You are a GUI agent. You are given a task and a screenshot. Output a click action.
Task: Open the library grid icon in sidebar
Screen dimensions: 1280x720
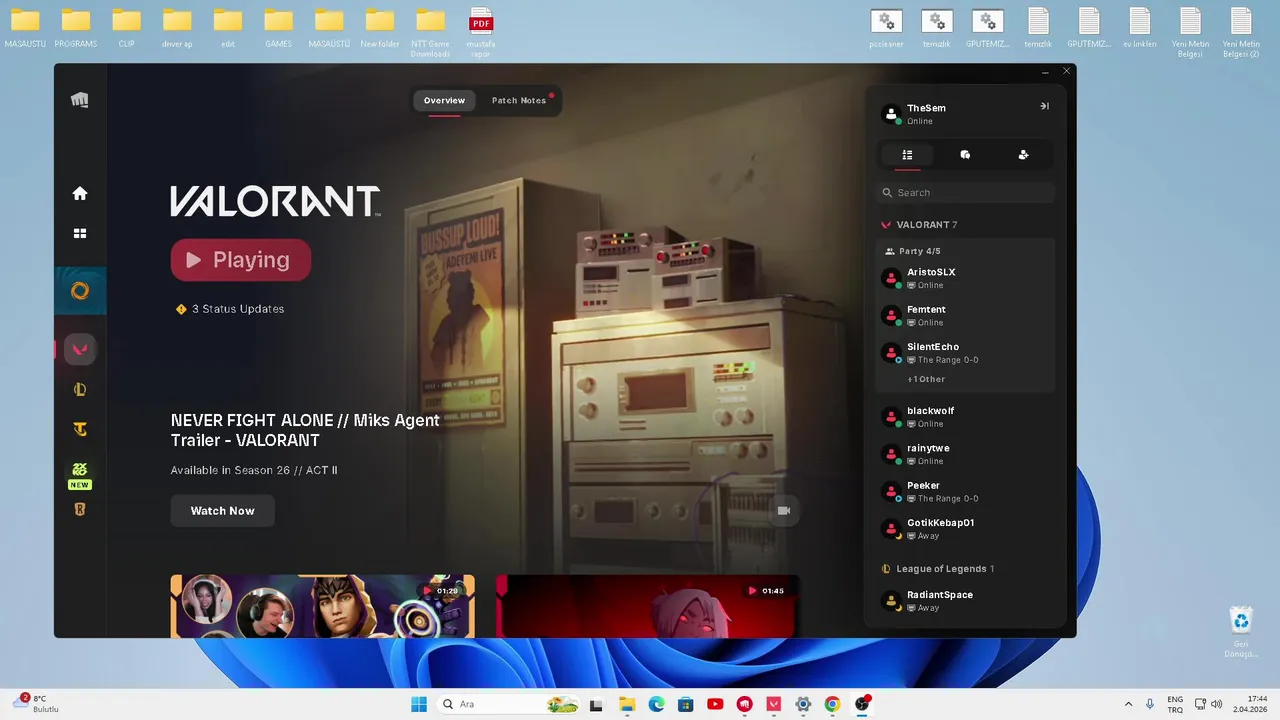[x=80, y=233]
